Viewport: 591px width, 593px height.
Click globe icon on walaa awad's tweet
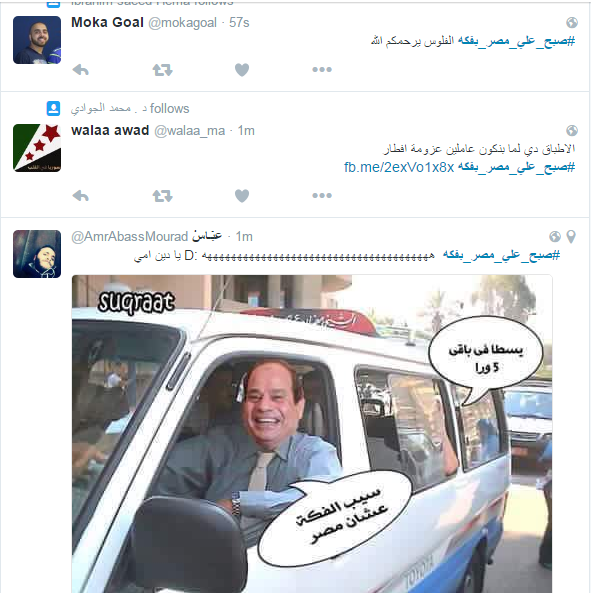click(x=572, y=130)
